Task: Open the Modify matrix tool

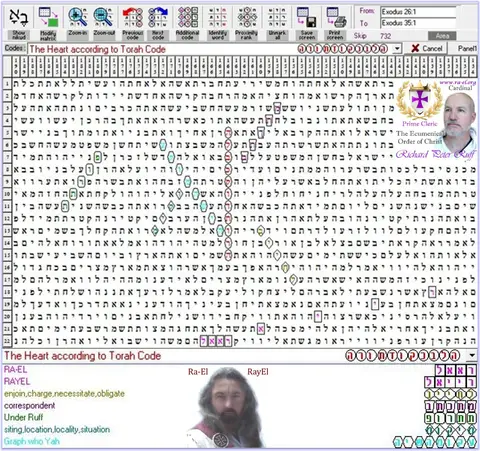Action: [48, 22]
